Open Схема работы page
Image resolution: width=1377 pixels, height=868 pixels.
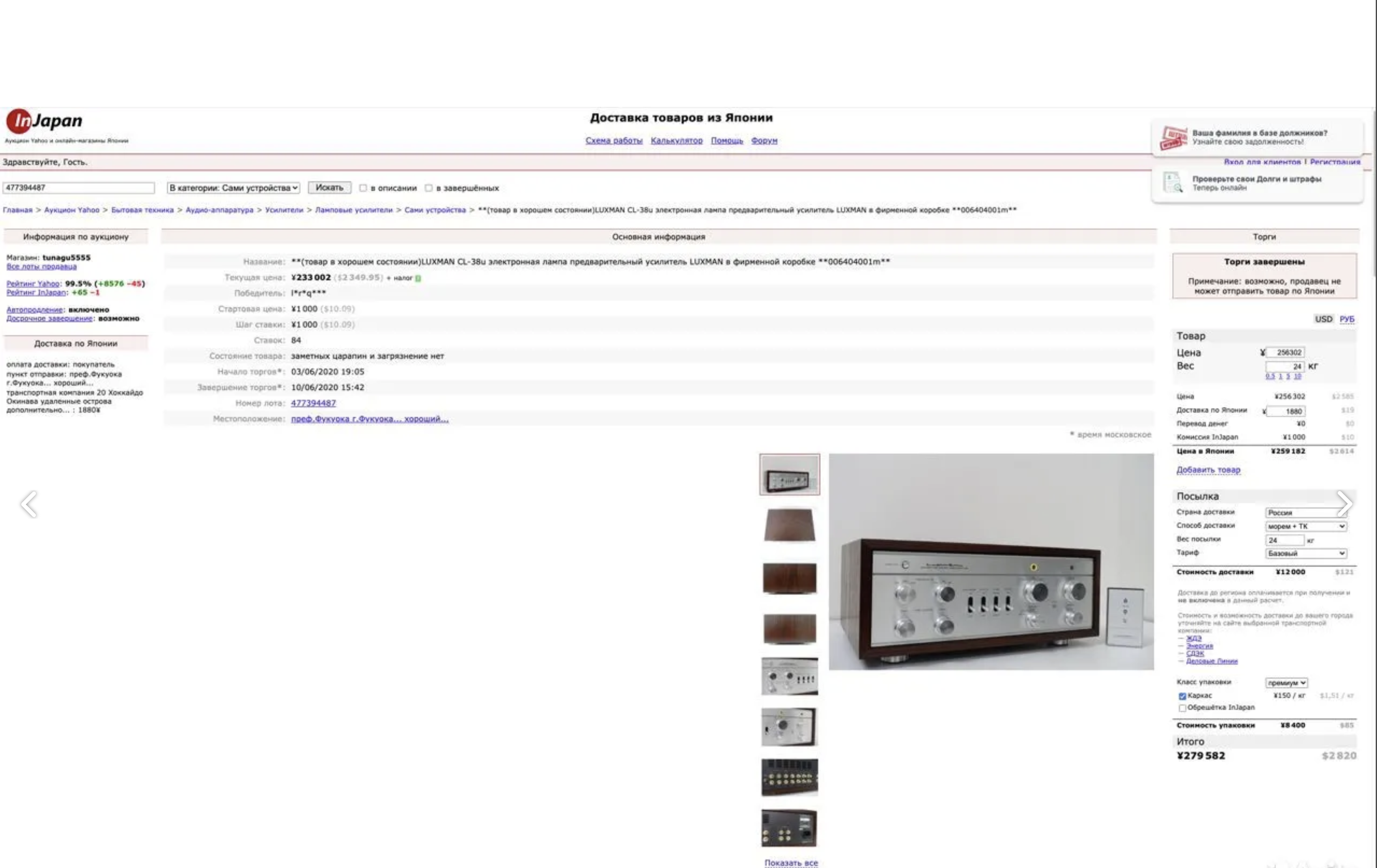[613, 141]
